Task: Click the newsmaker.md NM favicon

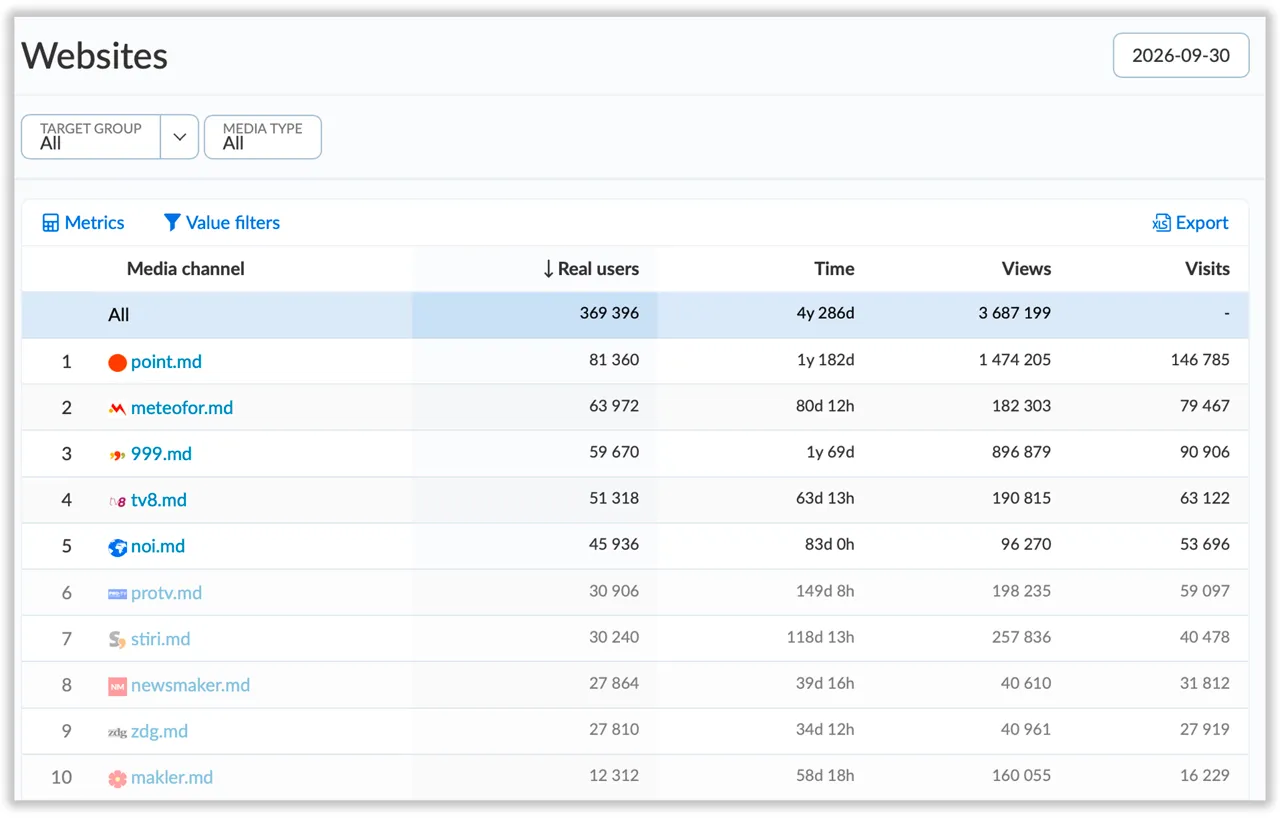Action: 117,686
